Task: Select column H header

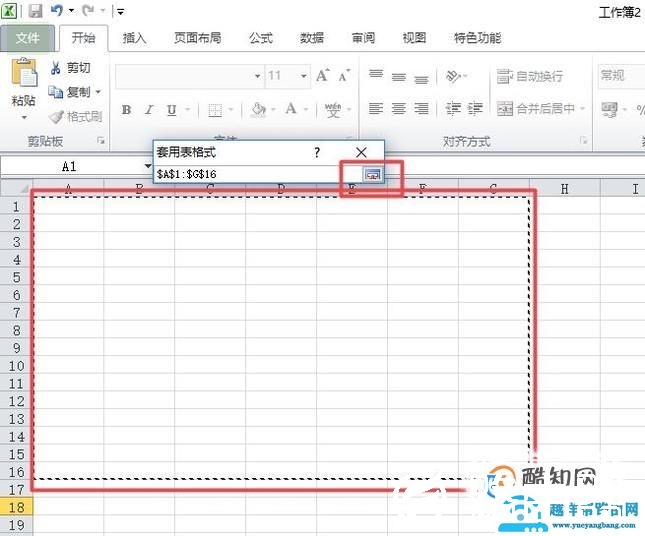Action: coord(565,189)
